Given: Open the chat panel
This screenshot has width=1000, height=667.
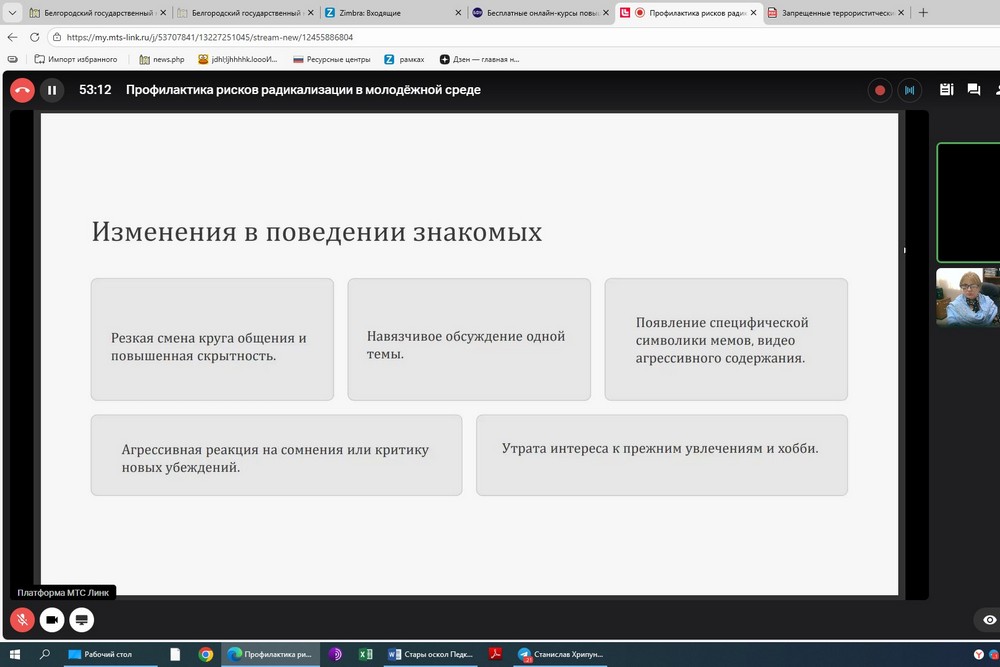Looking at the screenshot, I should (973, 90).
